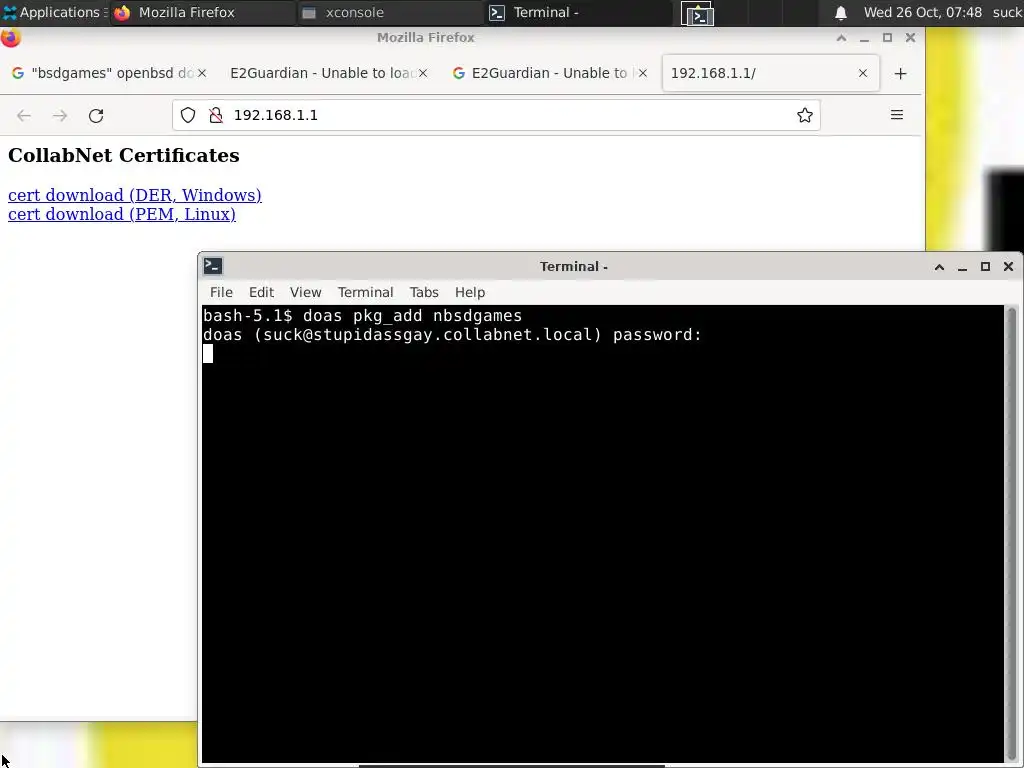Close the Firefox window
The width and height of the screenshot is (1024, 768).
click(910, 38)
